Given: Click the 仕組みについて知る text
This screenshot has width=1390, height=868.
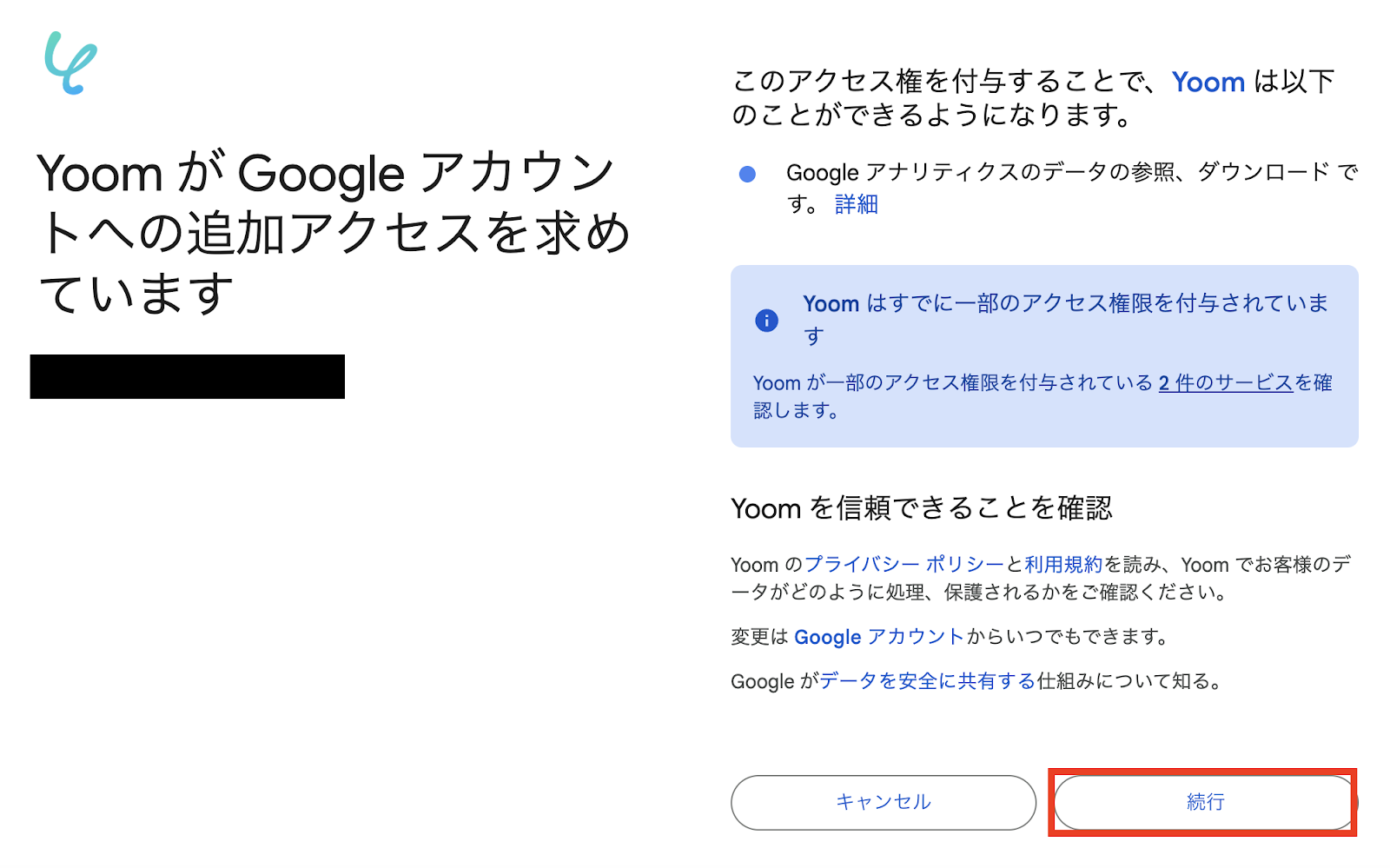Looking at the screenshot, I should [1129, 681].
